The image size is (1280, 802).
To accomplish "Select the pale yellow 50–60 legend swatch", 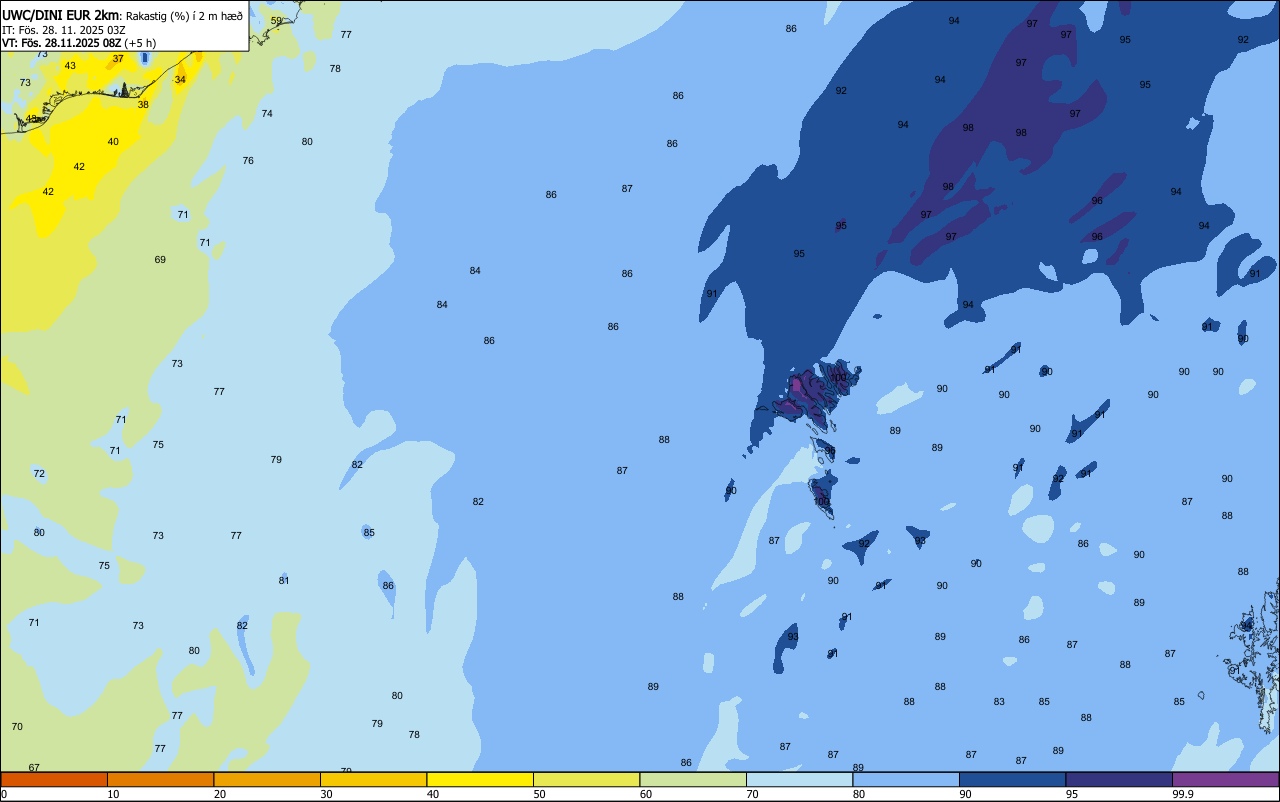I will (x=586, y=779).
